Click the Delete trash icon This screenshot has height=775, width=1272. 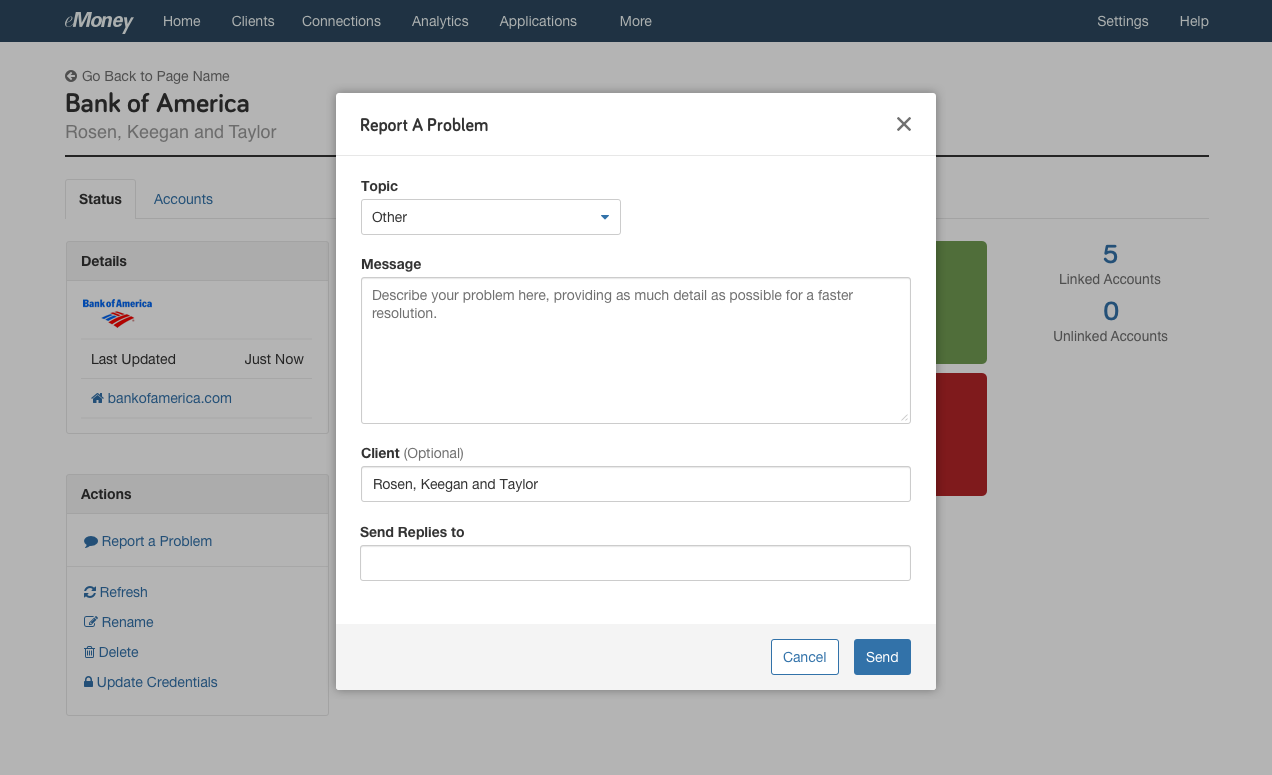(89, 652)
